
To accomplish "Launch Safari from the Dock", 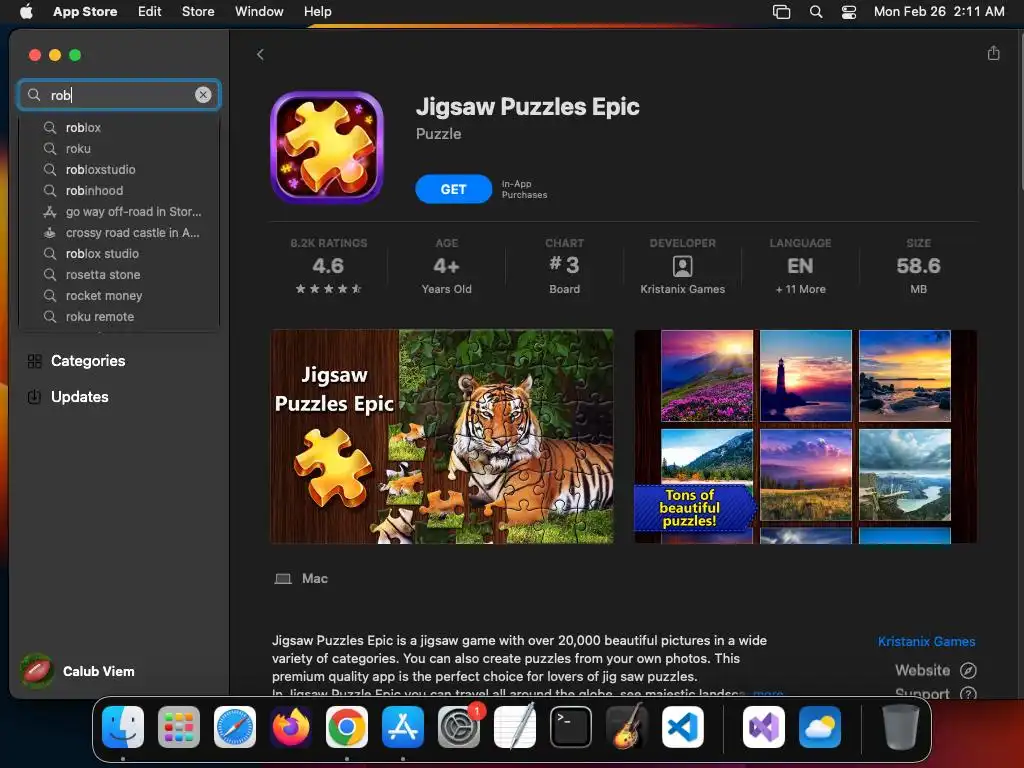I will 235,727.
